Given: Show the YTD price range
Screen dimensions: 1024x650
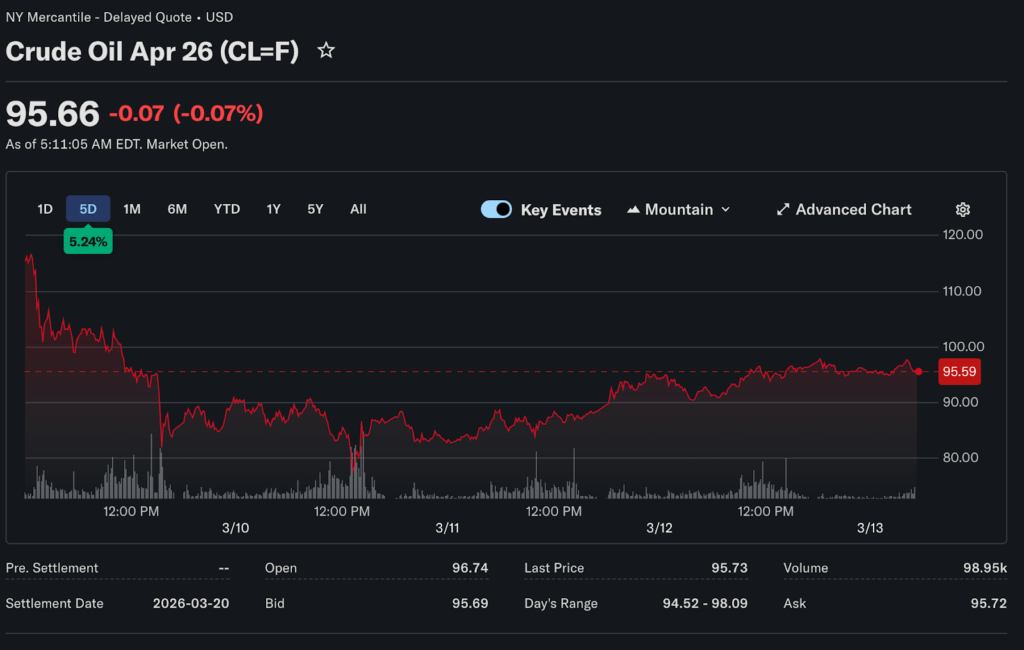Looking at the screenshot, I should tap(227, 209).
